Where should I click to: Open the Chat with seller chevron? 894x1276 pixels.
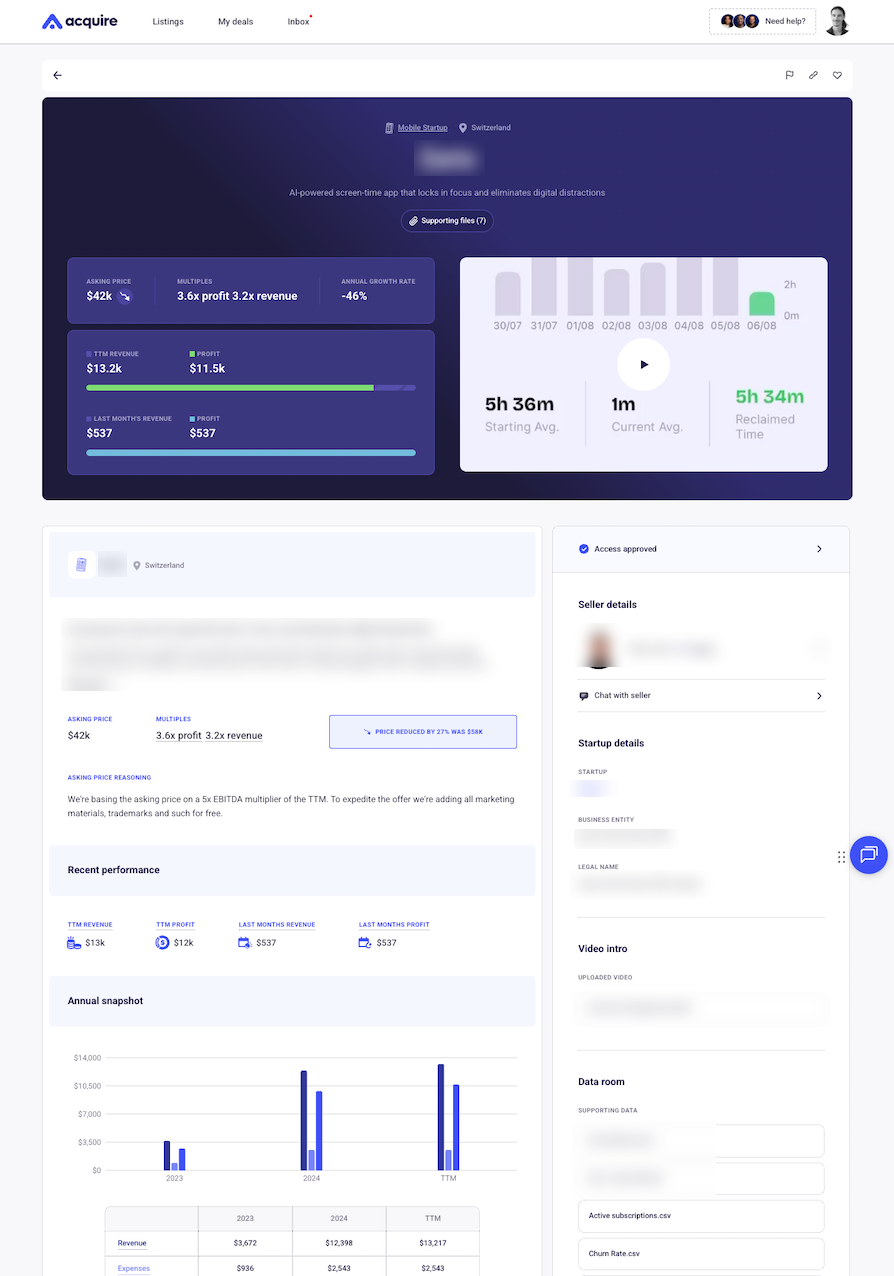click(x=819, y=696)
